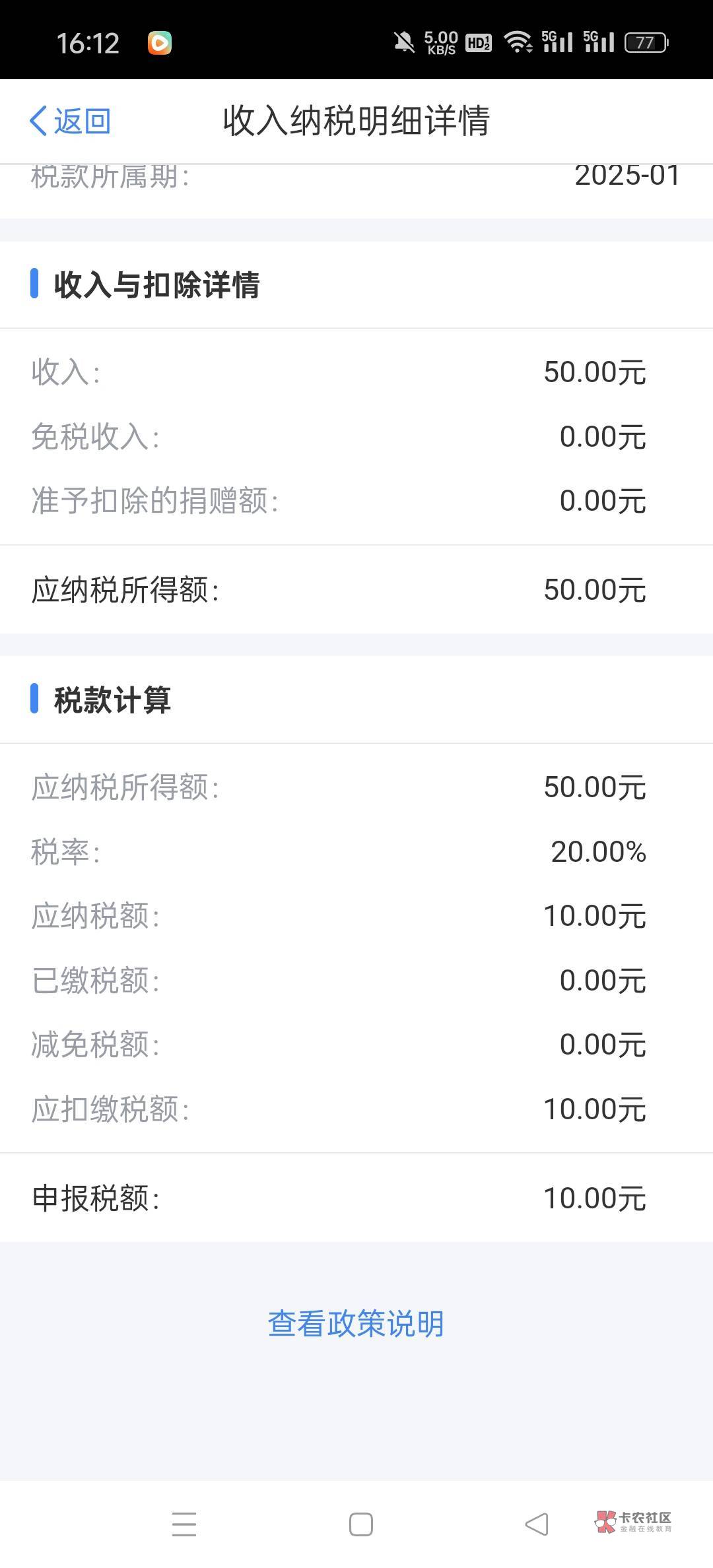
Task: Tap the orange video app notification icon
Action: click(x=160, y=44)
